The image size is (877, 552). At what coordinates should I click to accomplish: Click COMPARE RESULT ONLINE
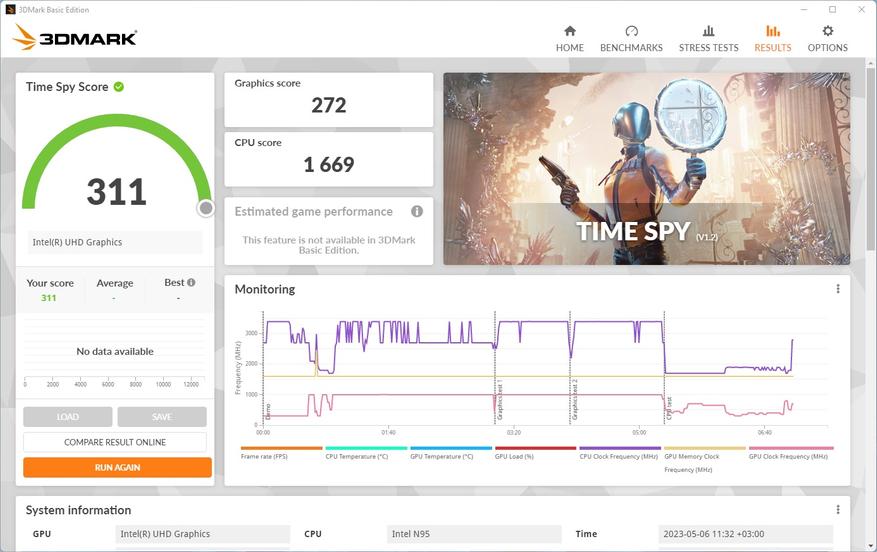click(115, 442)
